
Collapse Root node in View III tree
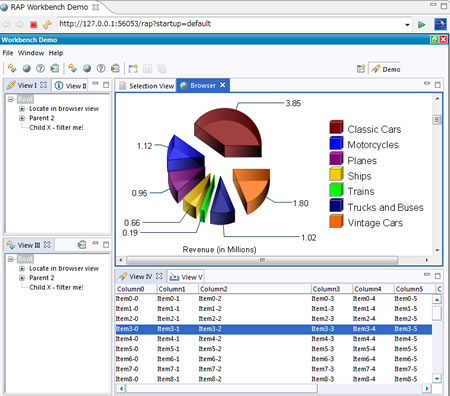coord(11,259)
